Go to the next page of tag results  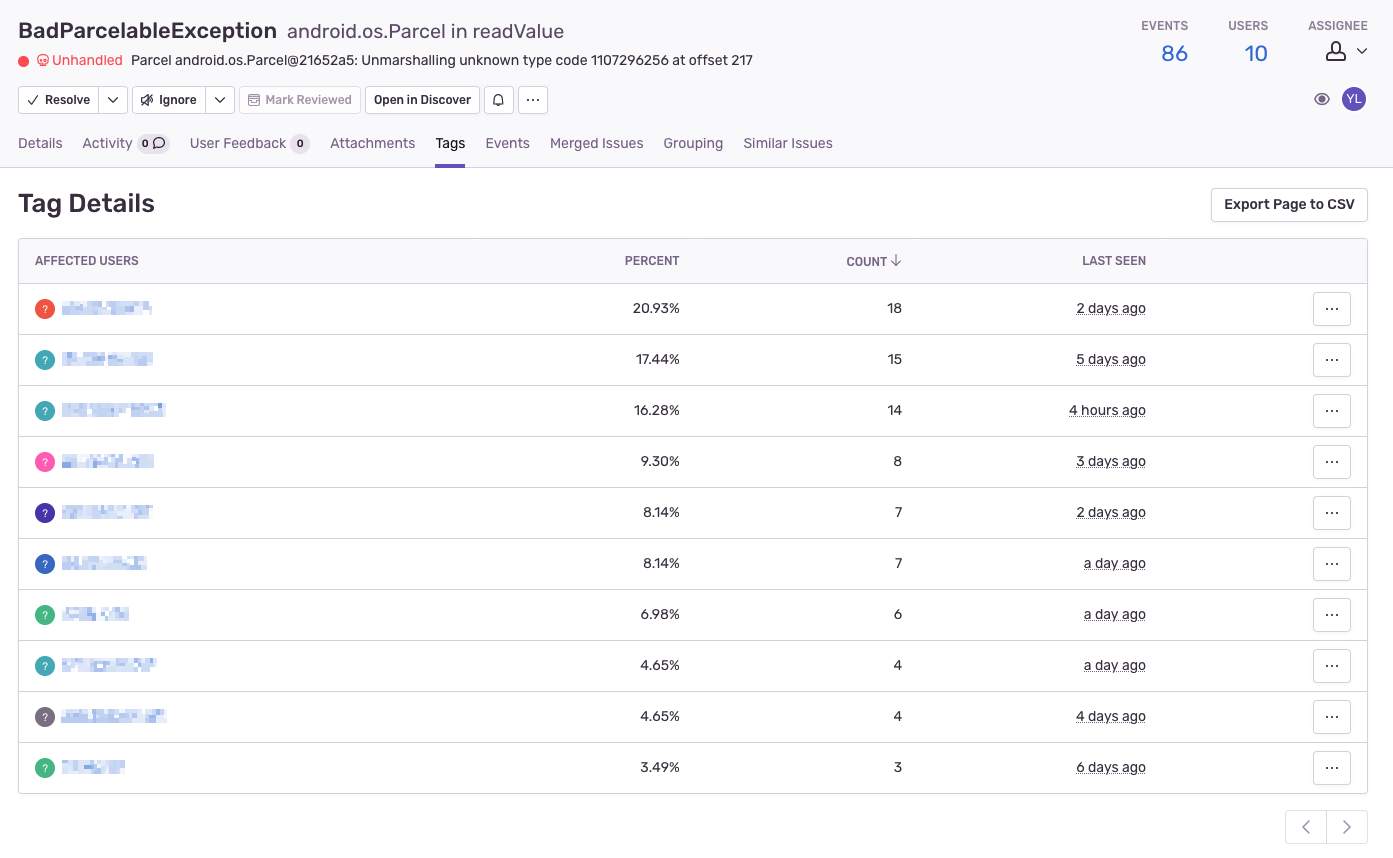click(1347, 827)
